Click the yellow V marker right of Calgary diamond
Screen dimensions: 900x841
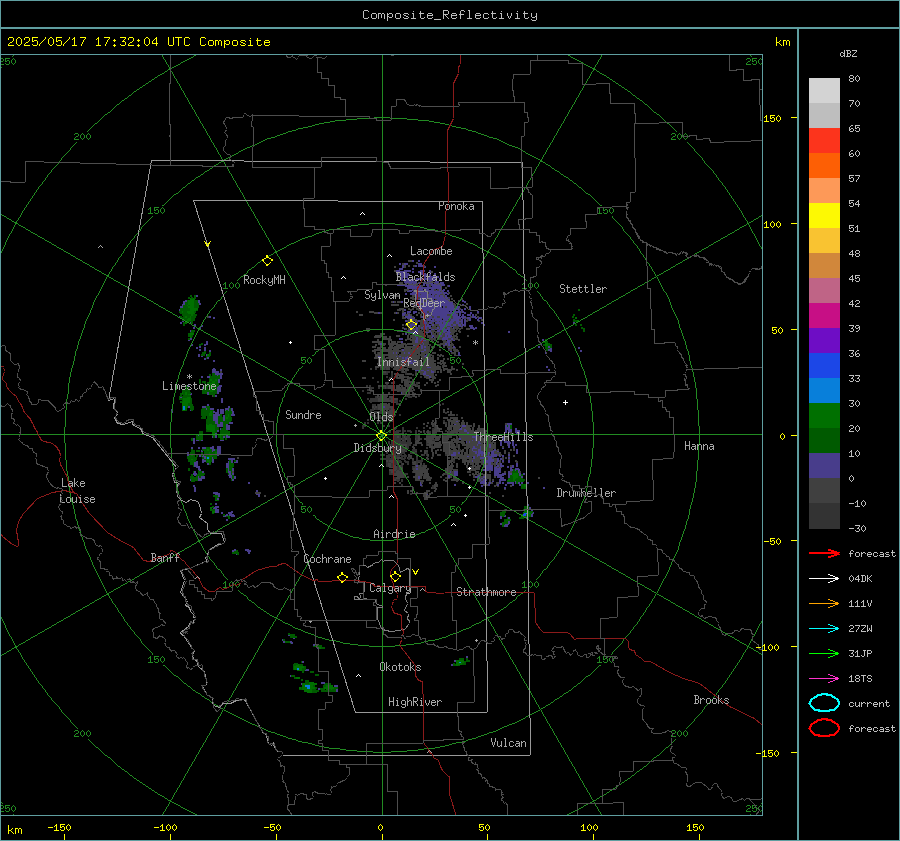click(415, 572)
